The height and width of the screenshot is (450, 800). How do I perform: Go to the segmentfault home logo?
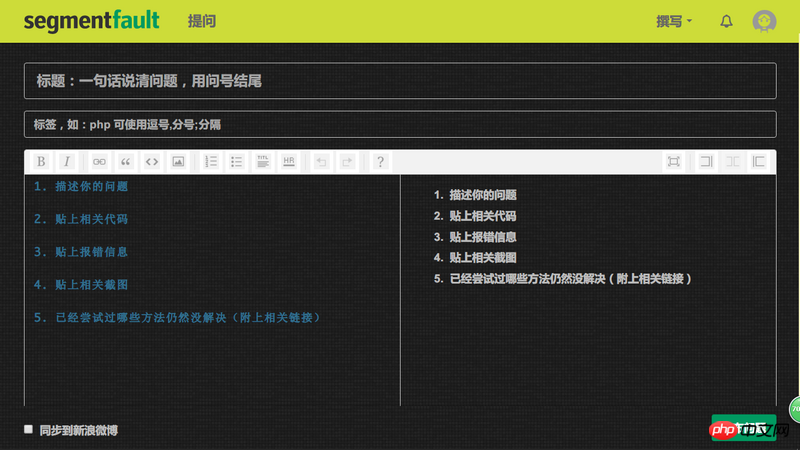pos(91,21)
